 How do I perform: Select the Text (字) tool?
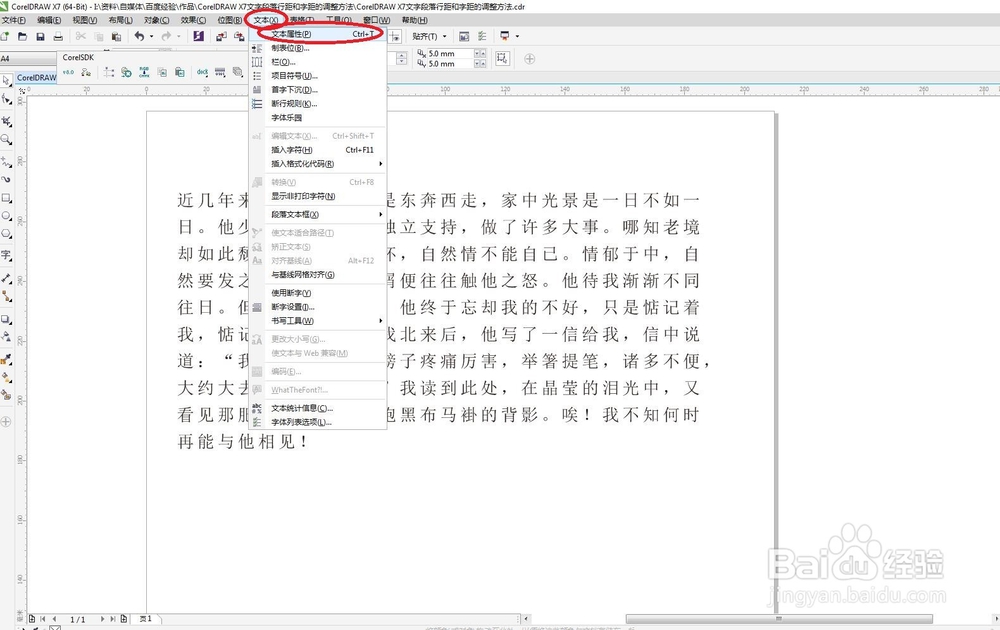click(6, 256)
